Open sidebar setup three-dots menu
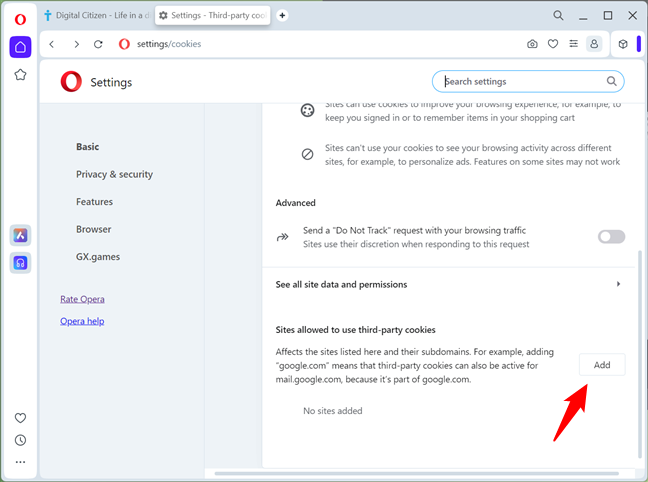The height and width of the screenshot is (482, 648). click(x=20, y=462)
